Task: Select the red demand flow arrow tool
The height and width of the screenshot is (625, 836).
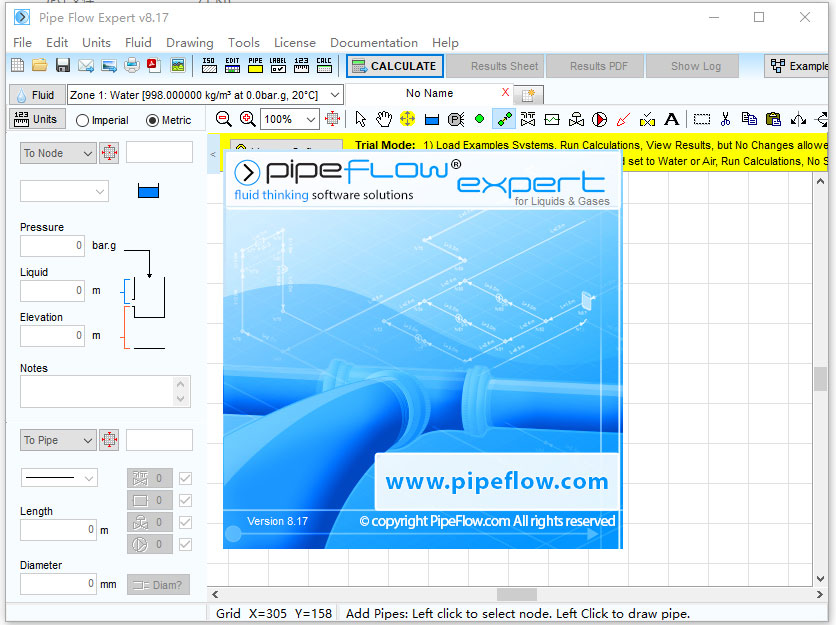Action: coord(623,119)
